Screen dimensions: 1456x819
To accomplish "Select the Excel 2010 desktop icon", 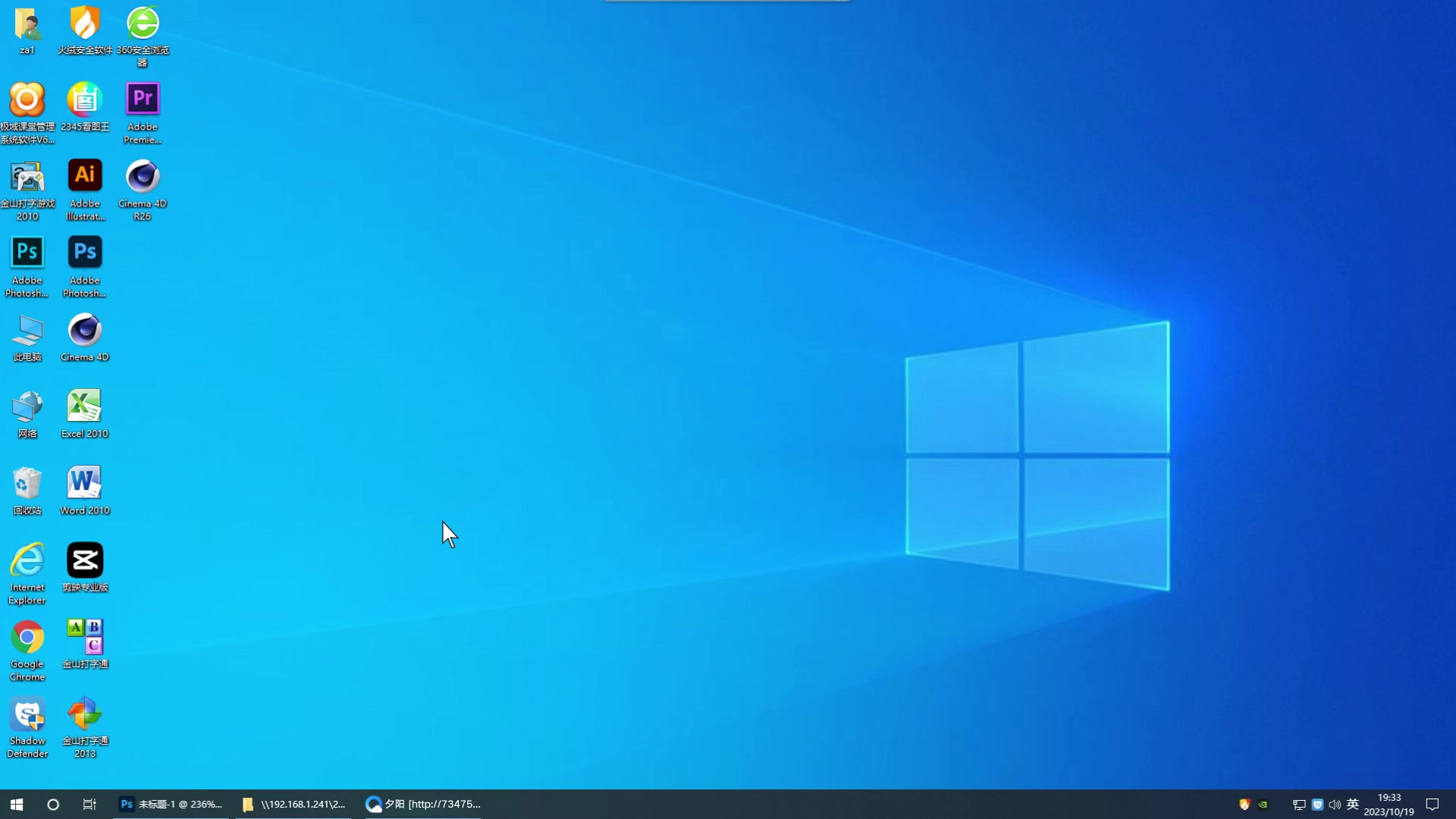I will [x=85, y=414].
